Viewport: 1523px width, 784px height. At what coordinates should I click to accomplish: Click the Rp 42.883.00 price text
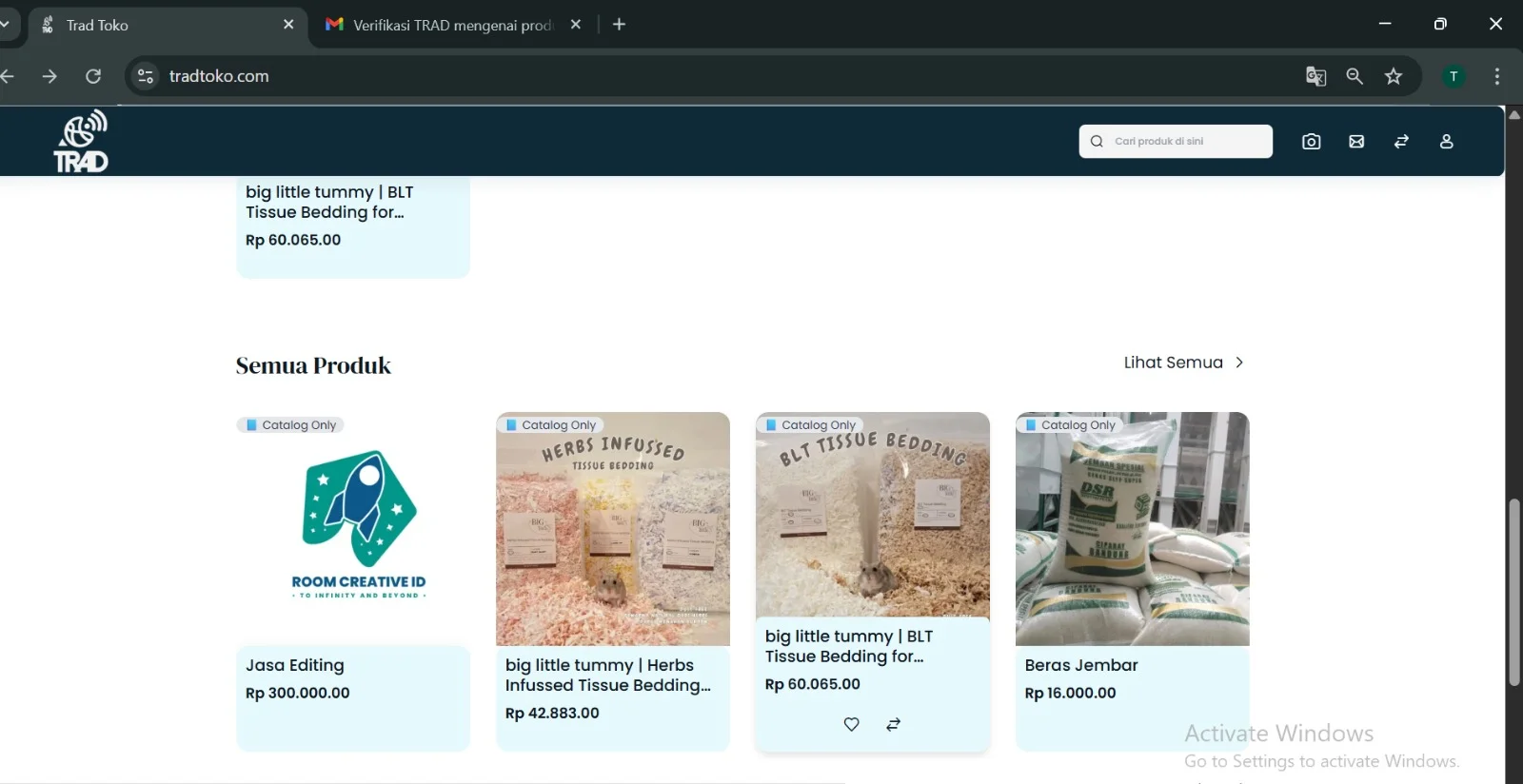coord(552,713)
